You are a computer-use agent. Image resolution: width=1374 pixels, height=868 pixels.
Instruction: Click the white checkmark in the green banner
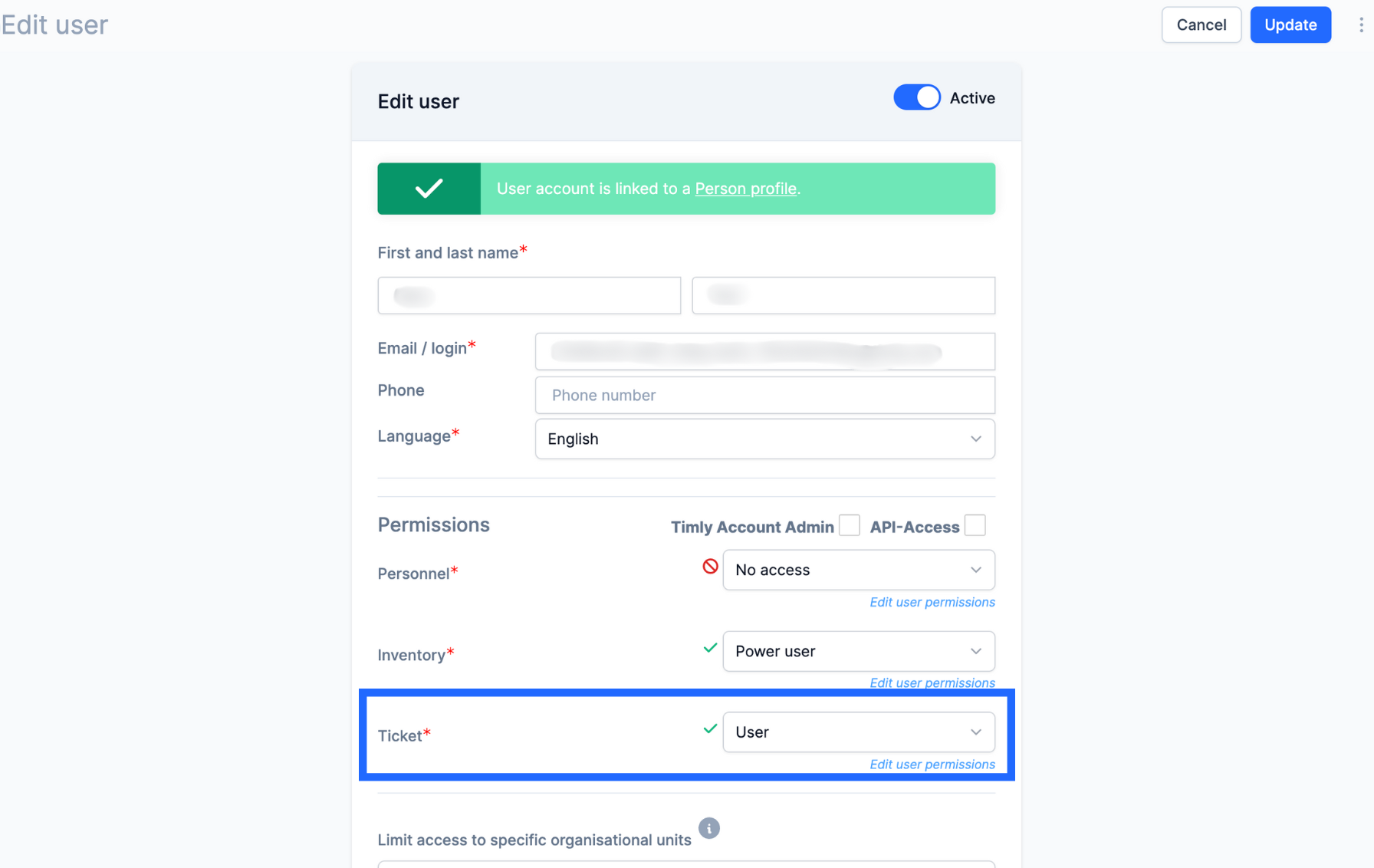click(429, 188)
